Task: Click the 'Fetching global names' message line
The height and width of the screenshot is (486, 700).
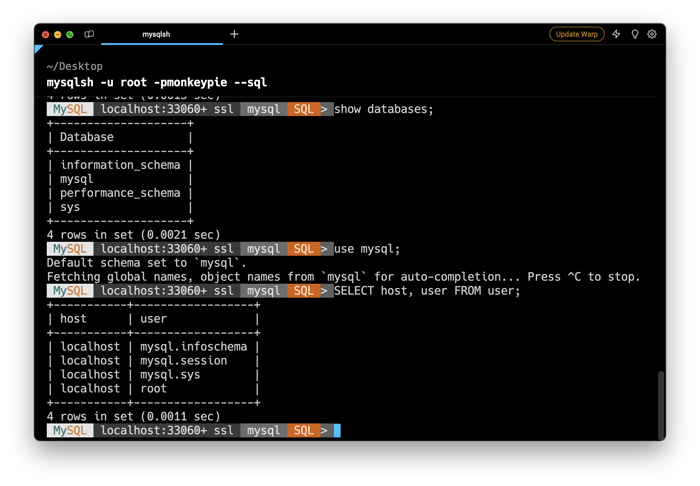Action: (x=343, y=277)
